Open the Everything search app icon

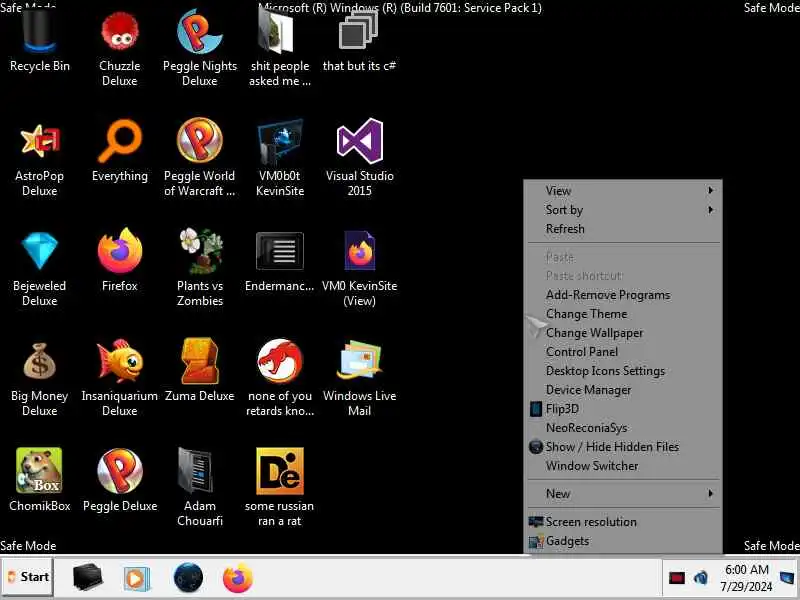point(119,151)
